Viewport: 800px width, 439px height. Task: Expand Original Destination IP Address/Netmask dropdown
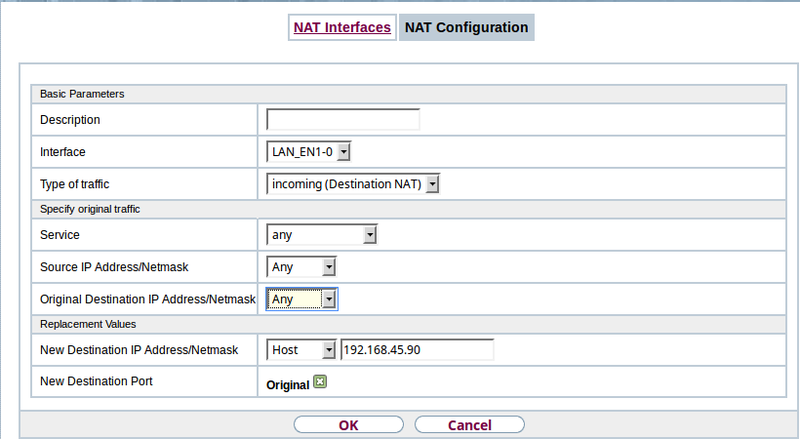pyautogui.click(x=301, y=299)
